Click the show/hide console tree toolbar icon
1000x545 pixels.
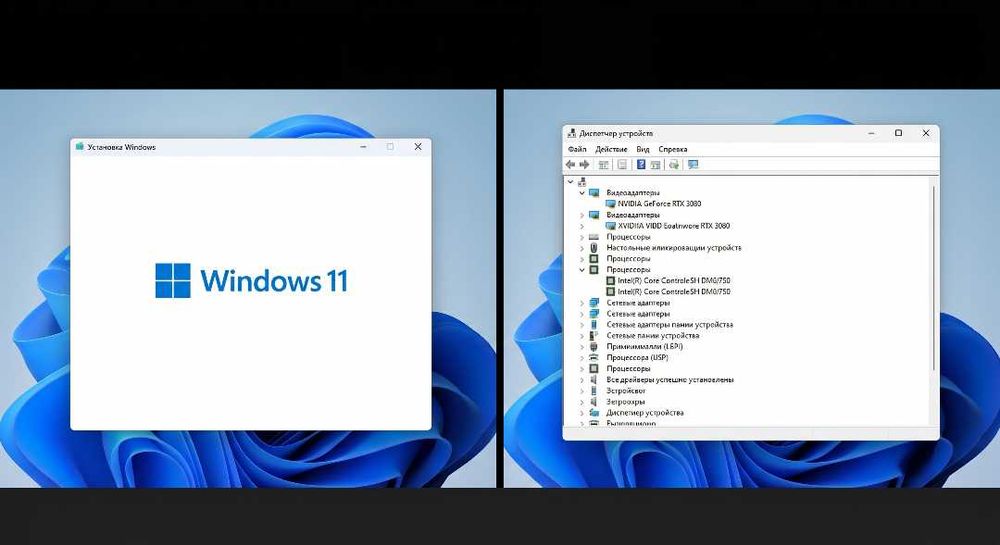[x=603, y=164]
